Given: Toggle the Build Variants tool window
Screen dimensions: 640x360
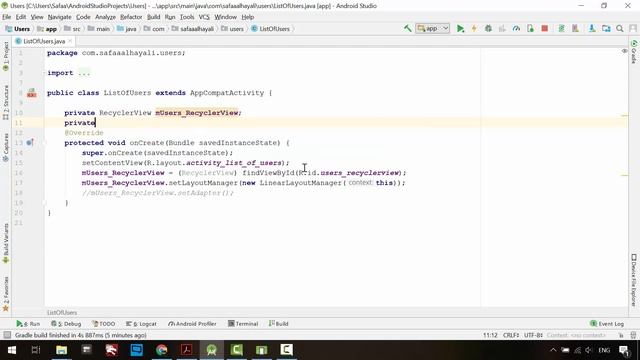Looking at the screenshot, I should click(x=6, y=243).
